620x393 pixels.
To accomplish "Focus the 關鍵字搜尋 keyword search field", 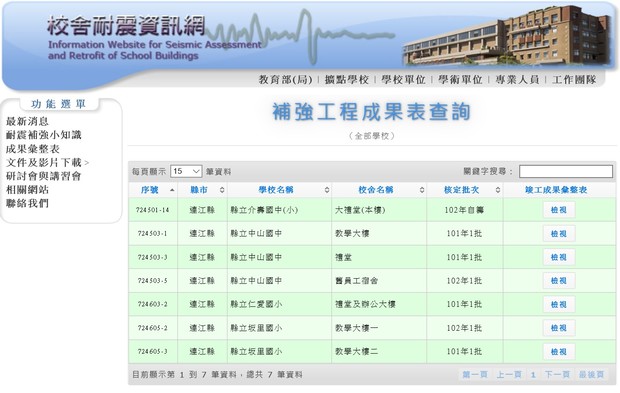I will [566, 171].
